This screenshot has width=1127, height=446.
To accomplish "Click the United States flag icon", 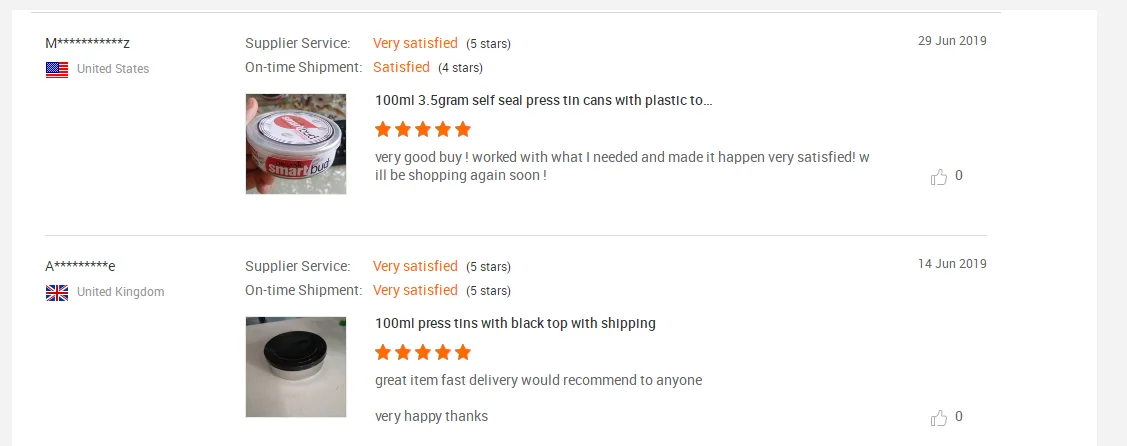I will [x=57, y=69].
